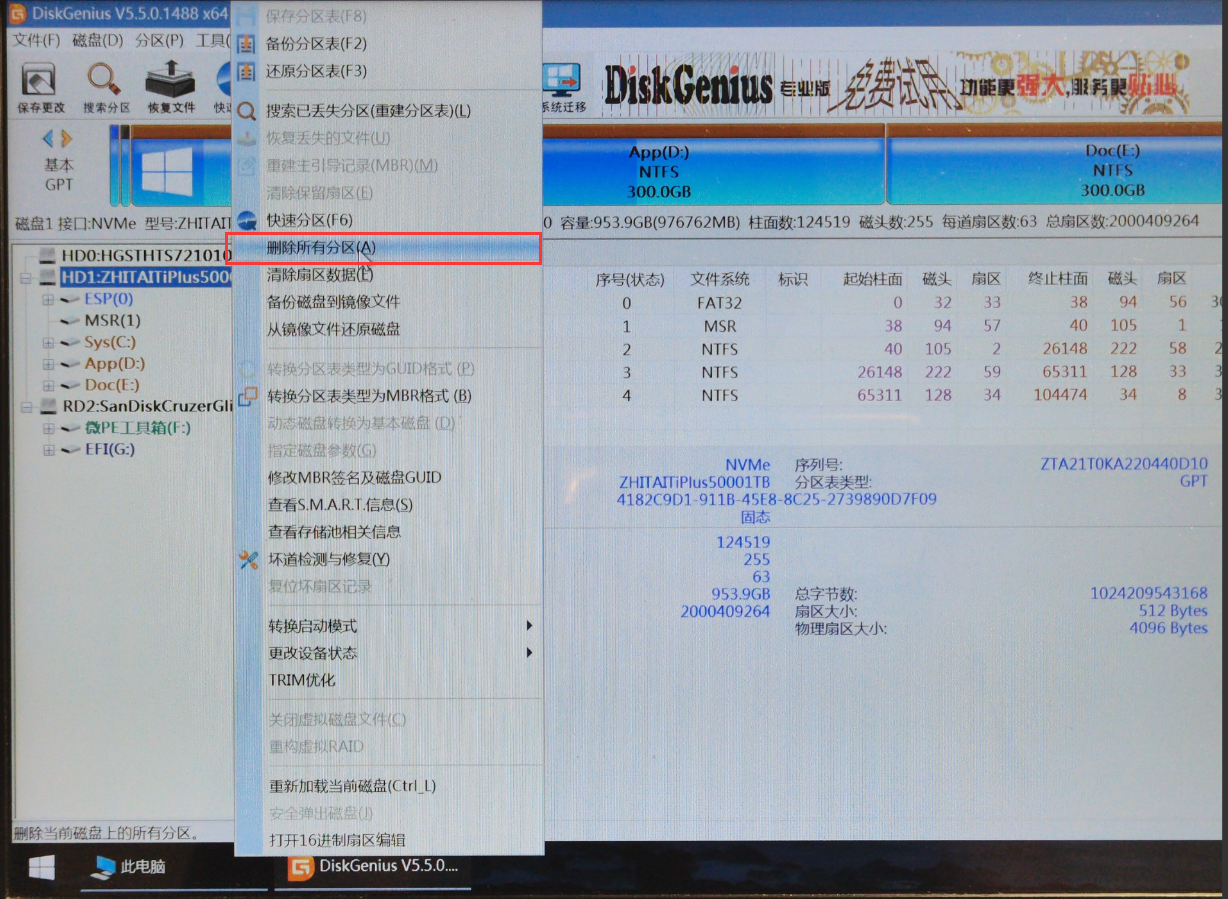Collapse the HD1:ZHITAITiPlus tree node
This screenshot has width=1228, height=899.
point(26,277)
